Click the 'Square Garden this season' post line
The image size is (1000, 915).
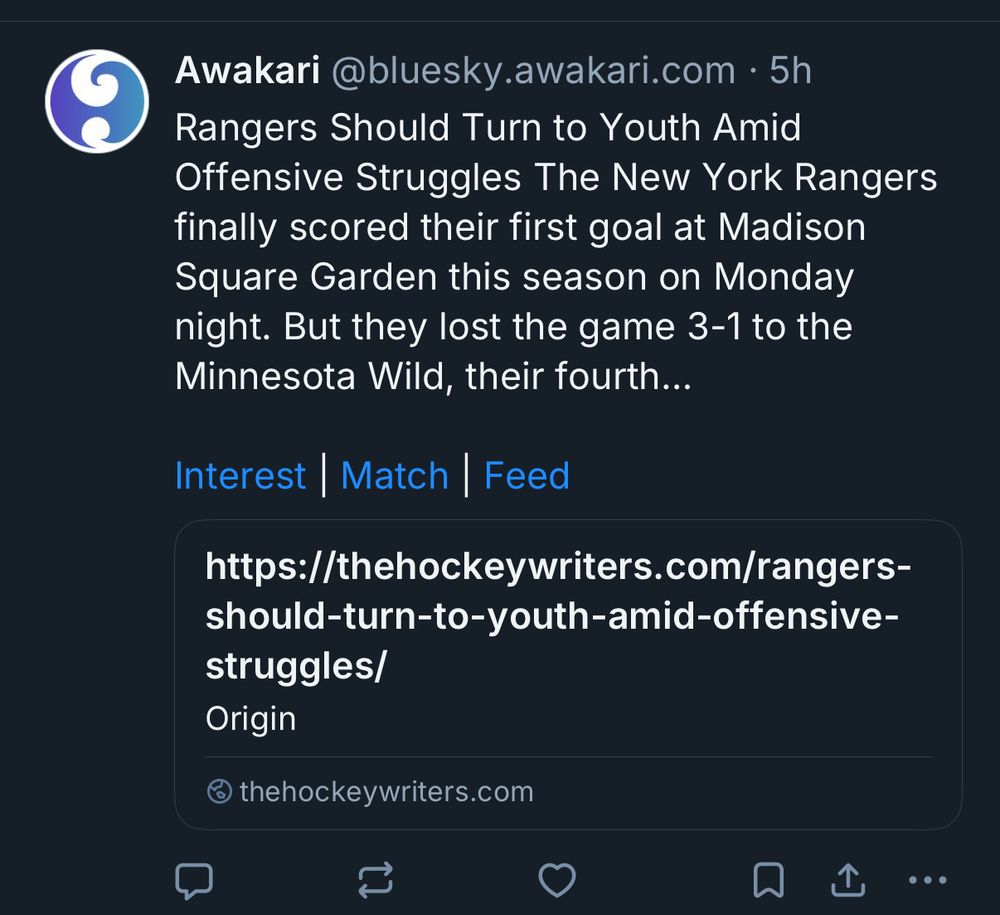click(x=514, y=277)
